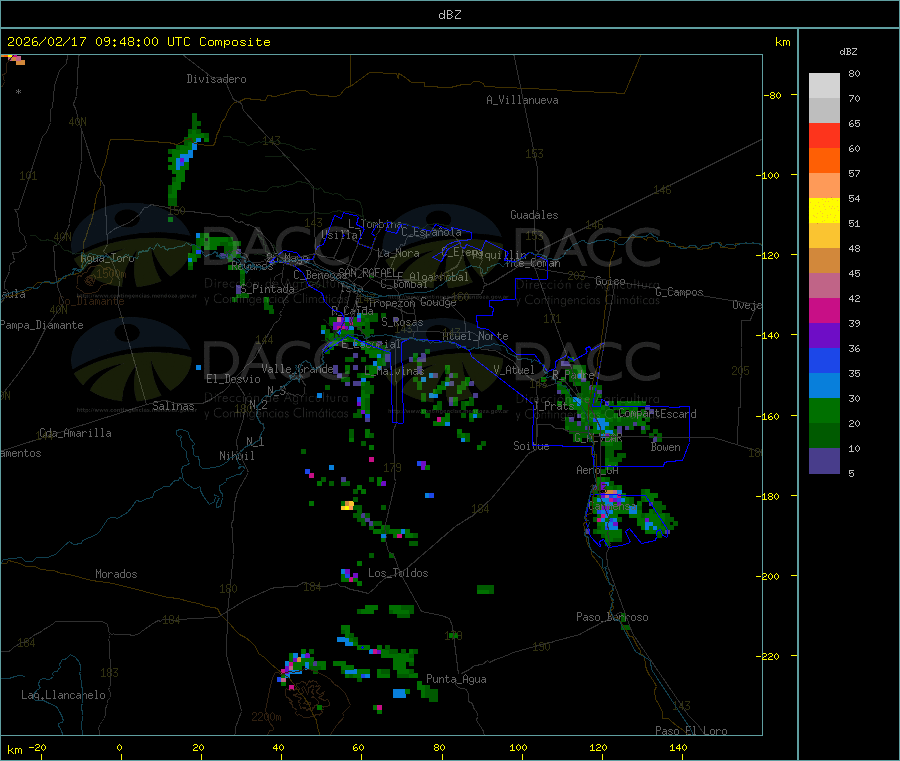Screen dimensions: 900x761
Task: Click the 80 dBZ light gray swatch
Action: click(824, 86)
